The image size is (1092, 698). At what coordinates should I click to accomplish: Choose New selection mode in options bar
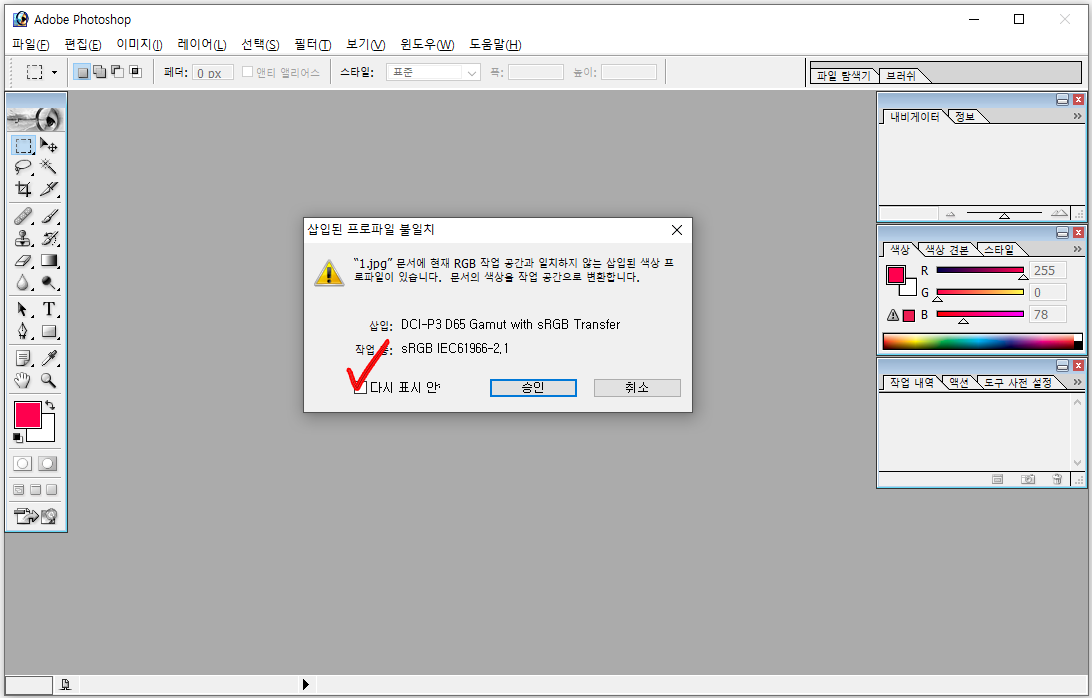[82, 72]
